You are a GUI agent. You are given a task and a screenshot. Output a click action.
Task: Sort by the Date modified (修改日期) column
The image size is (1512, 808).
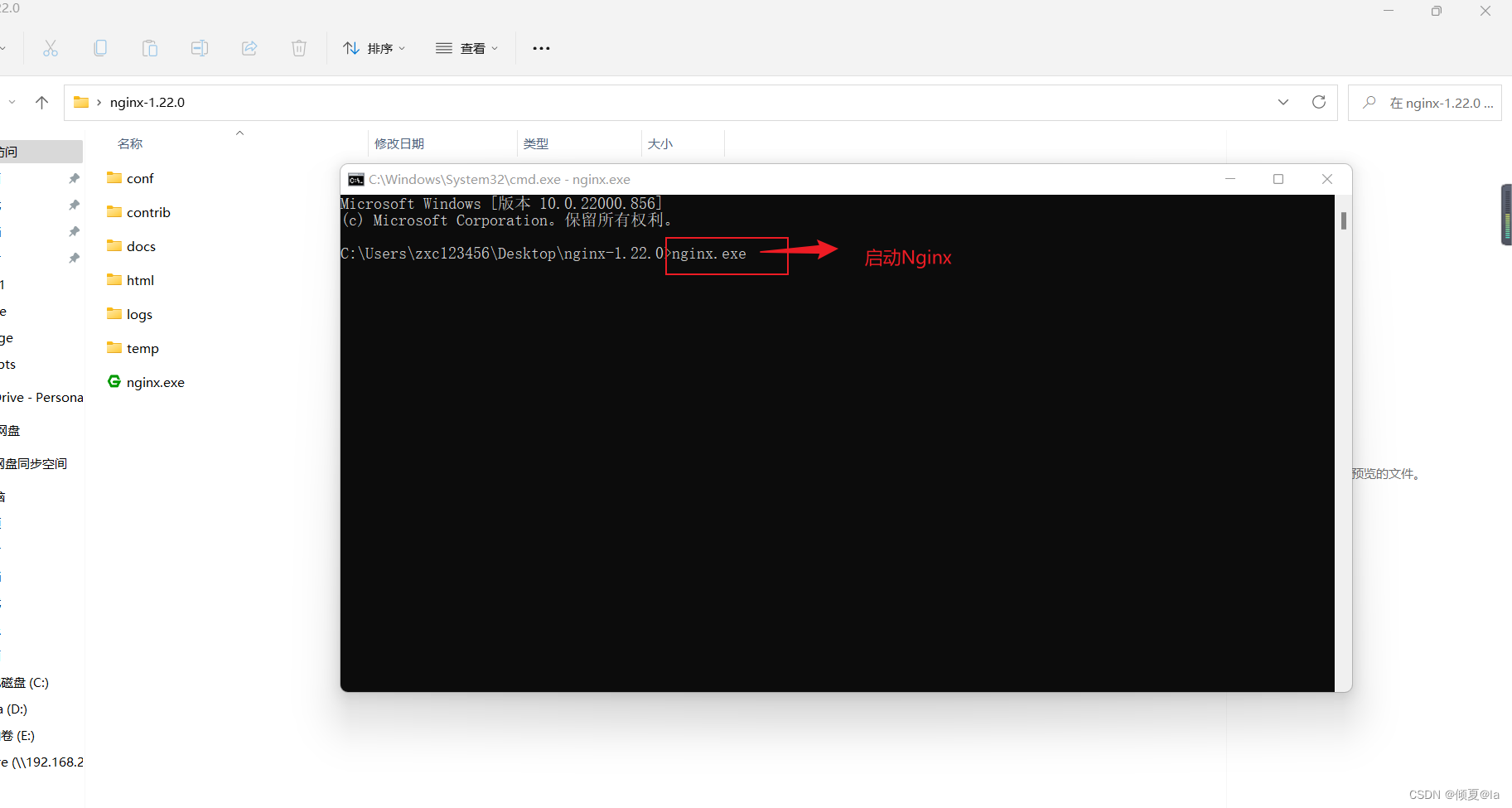click(x=399, y=143)
